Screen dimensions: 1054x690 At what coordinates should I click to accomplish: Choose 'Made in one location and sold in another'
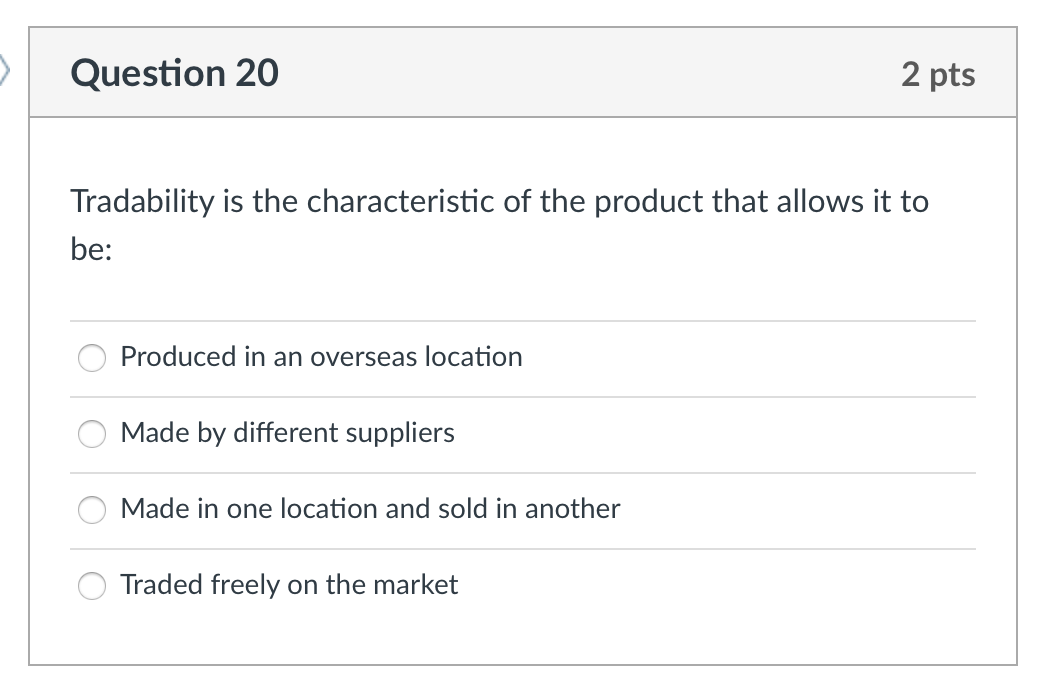pyautogui.click(x=91, y=510)
